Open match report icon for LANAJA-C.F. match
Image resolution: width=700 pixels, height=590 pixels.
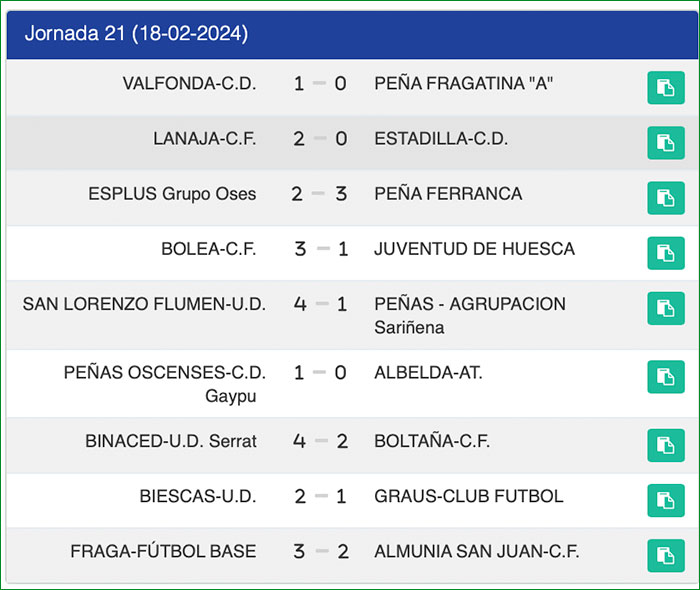coord(665,143)
